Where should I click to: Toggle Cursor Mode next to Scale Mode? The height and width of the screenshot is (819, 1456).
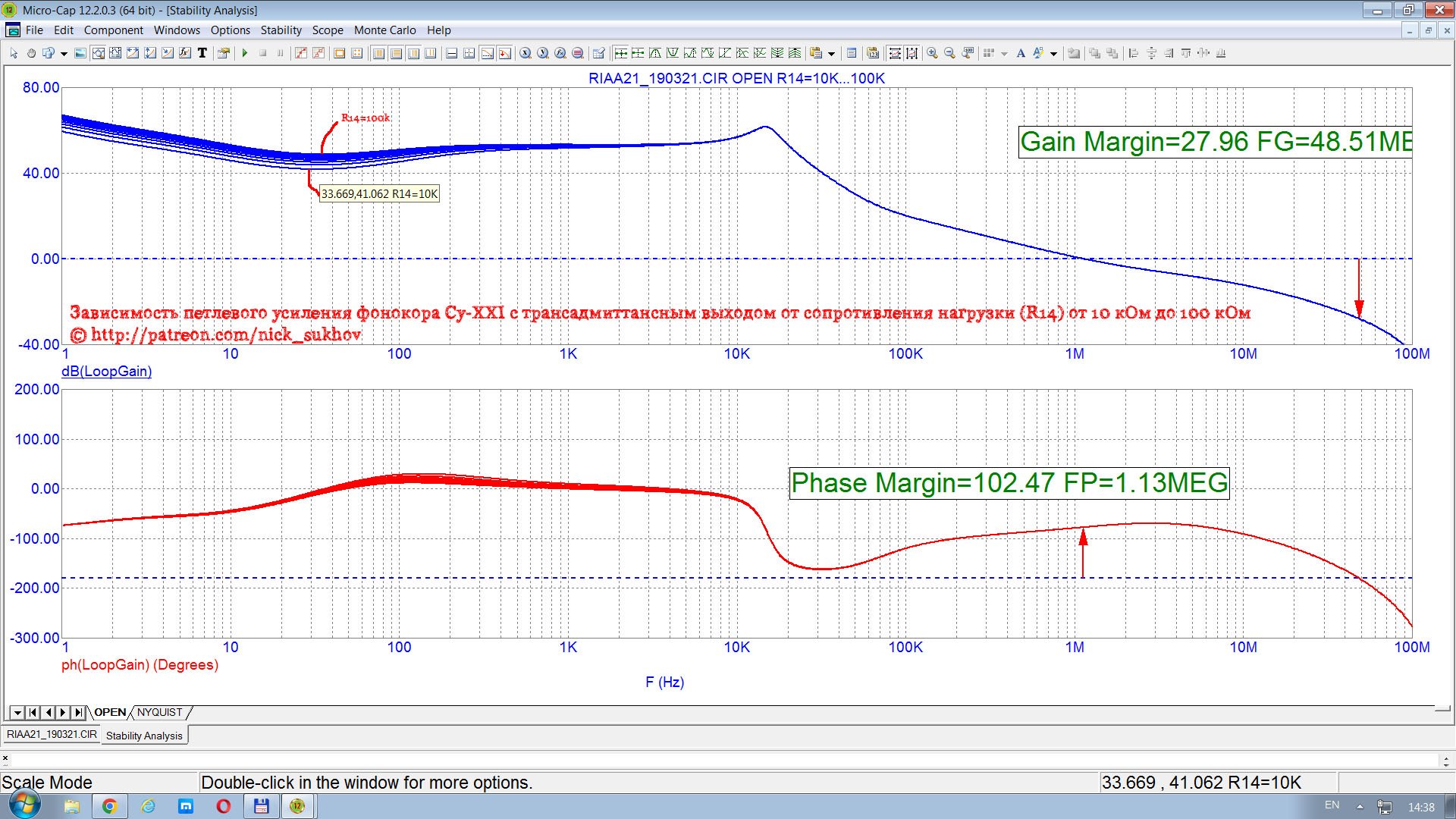115,53
